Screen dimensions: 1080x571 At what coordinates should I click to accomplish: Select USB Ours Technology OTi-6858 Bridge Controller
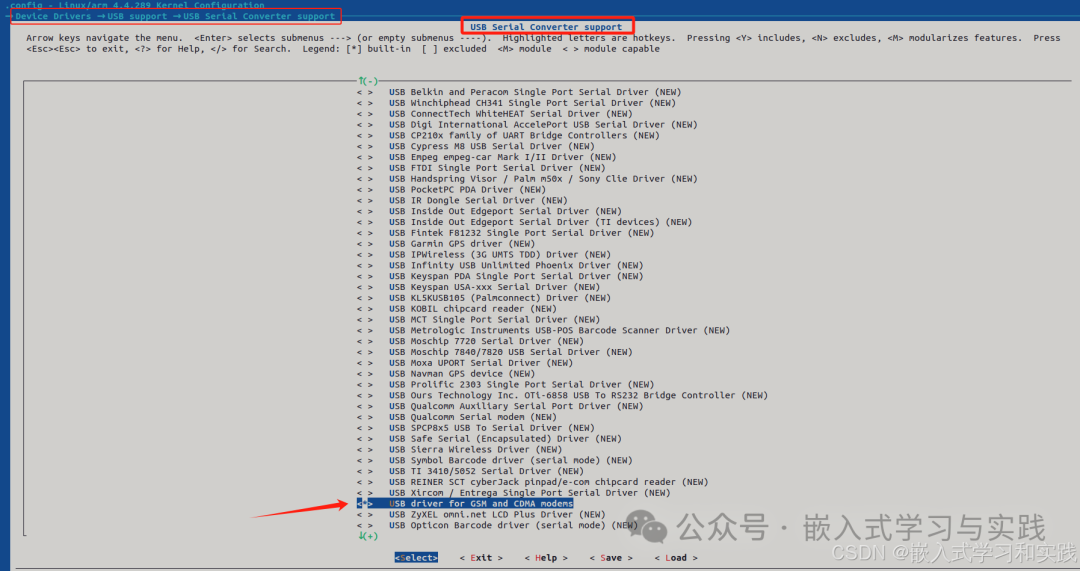tap(562, 395)
